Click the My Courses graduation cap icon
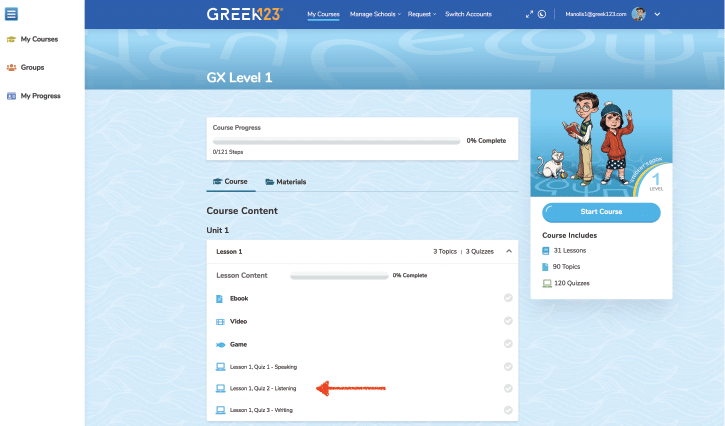This screenshot has width=725, height=426. (11, 39)
